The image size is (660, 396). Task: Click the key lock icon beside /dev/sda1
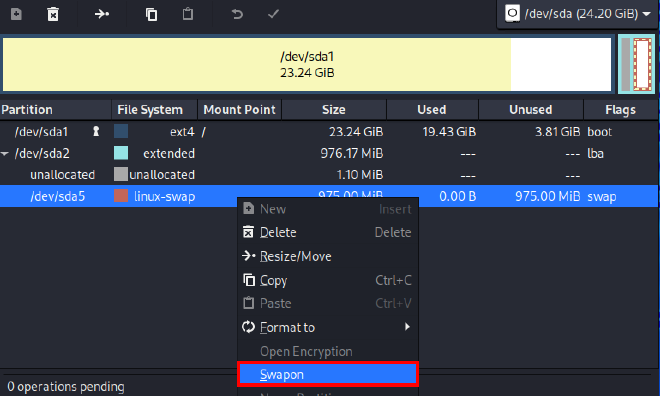[x=96, y=132]
